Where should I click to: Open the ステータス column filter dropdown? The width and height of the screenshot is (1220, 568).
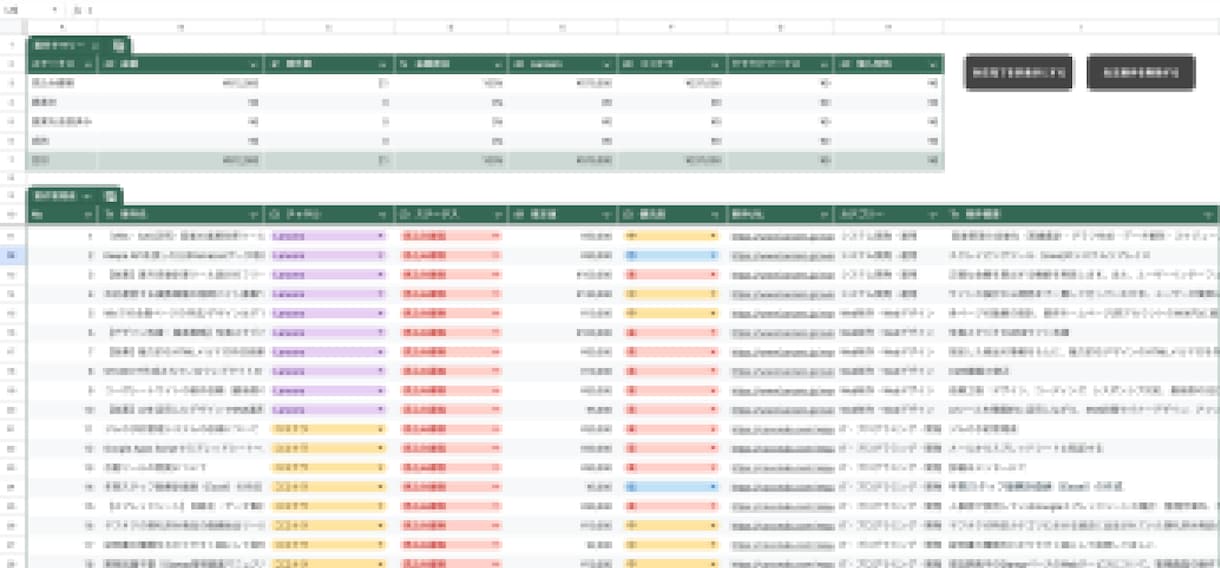coord(497,215)
